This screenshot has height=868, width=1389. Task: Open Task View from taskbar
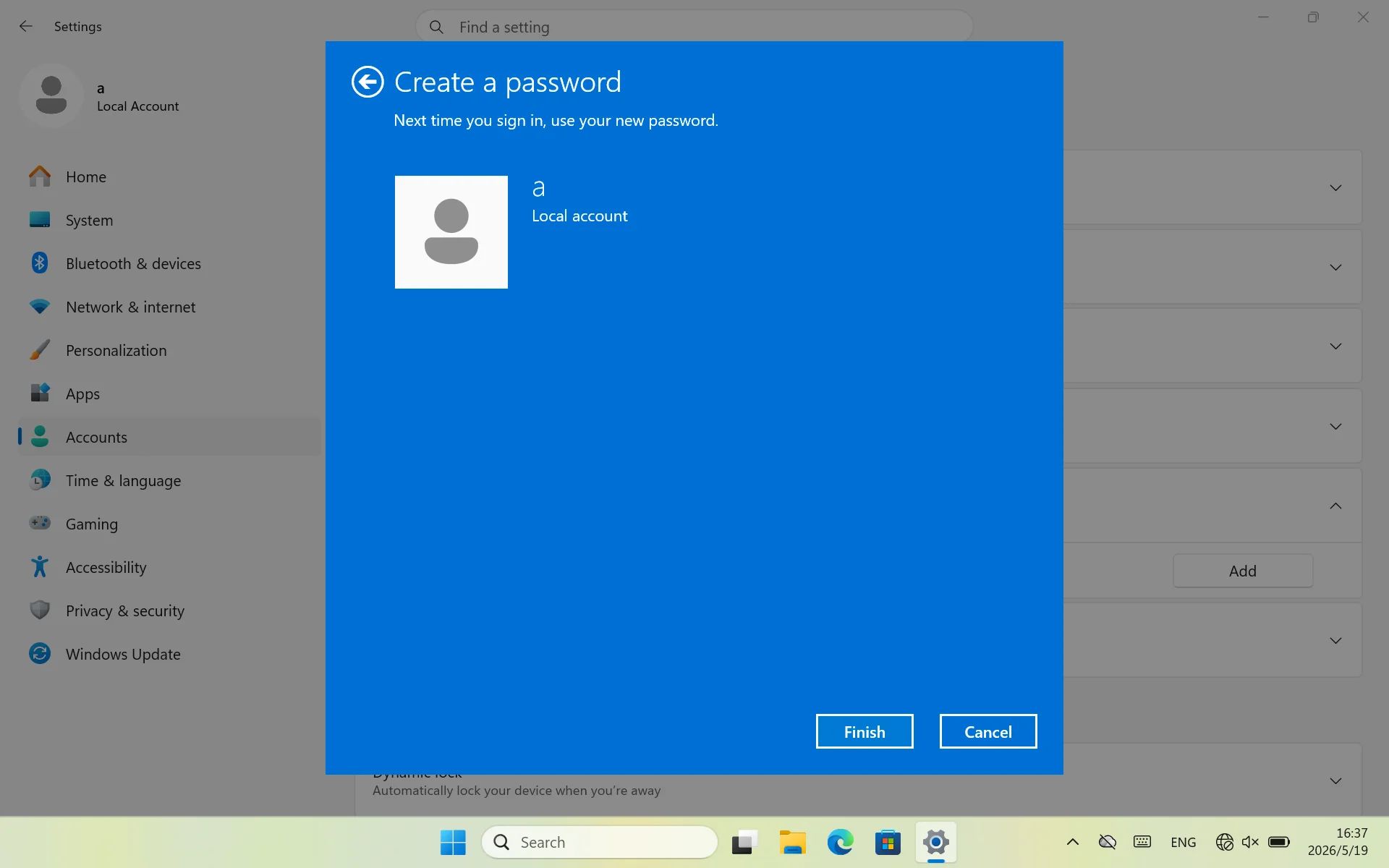pyautogui.click(x=744, y=842)
